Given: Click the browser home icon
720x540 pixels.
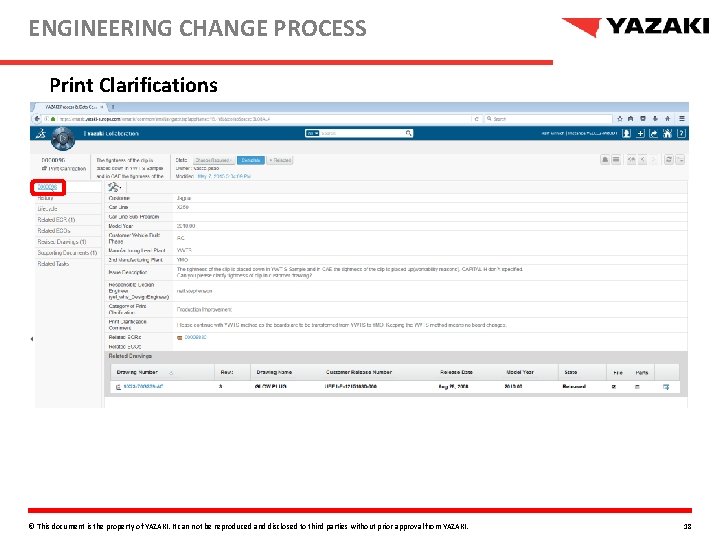Looking at the screenshot, I should click(668, 118).
